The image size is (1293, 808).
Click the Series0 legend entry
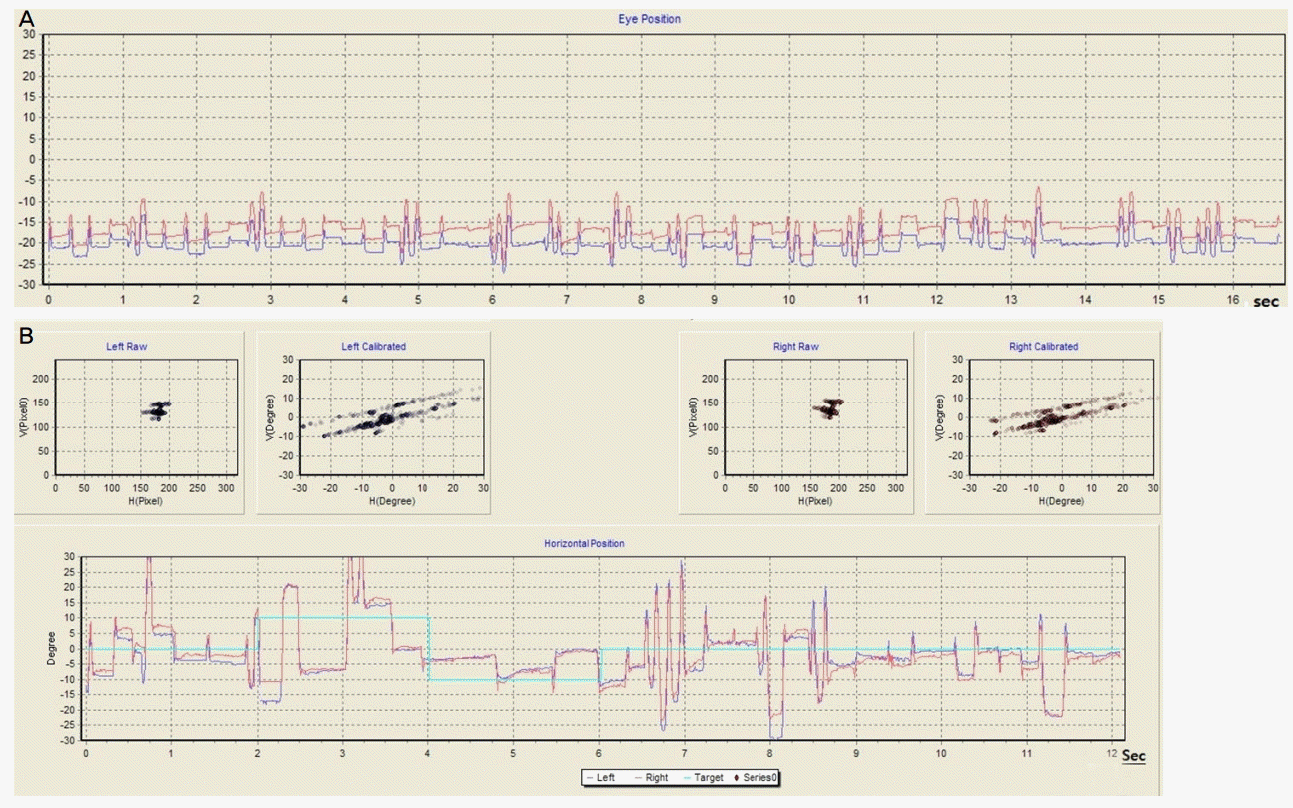pos(754,776)
